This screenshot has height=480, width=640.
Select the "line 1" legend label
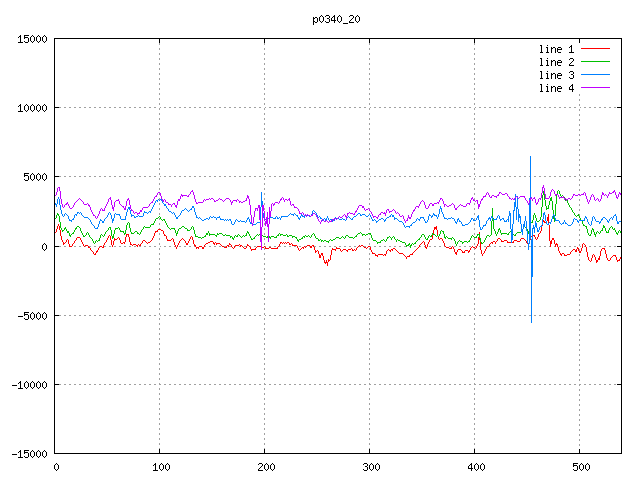(556, 49)
